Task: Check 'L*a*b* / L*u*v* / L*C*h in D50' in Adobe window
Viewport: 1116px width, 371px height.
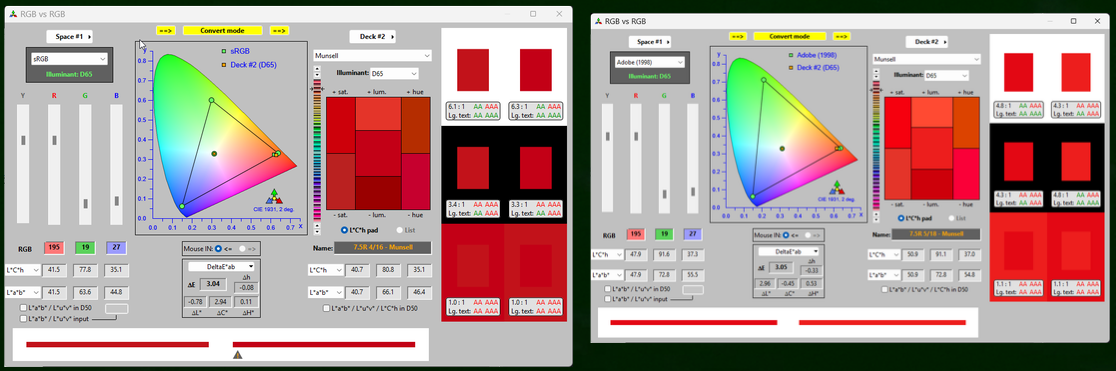Action: (x=884, y=290)
